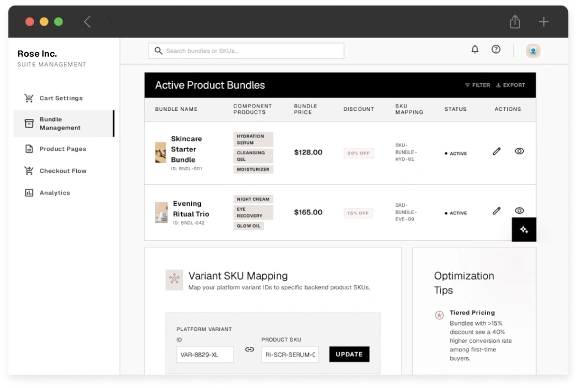Open the help question mark icon

(x=496, y=49)
